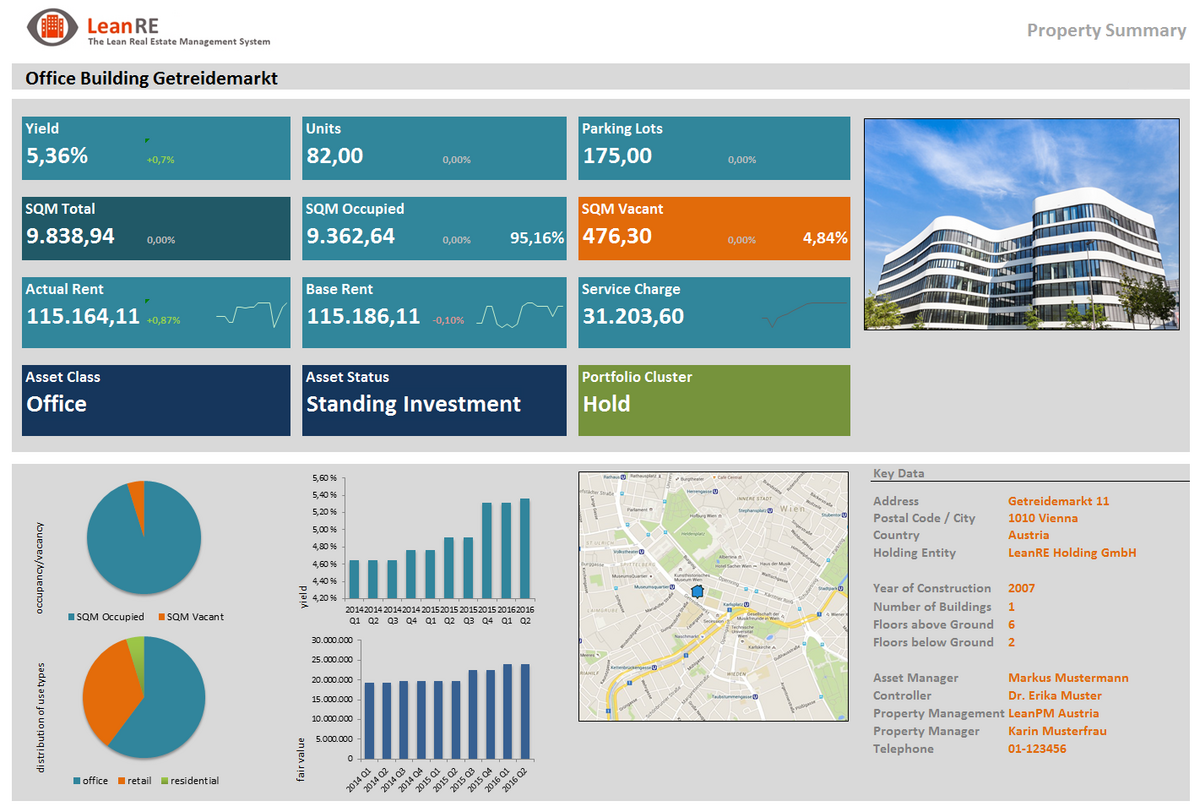Select the SQM Vacant orange tile
This screenshot has width=1200, height=812.
(x=714, y=228)
